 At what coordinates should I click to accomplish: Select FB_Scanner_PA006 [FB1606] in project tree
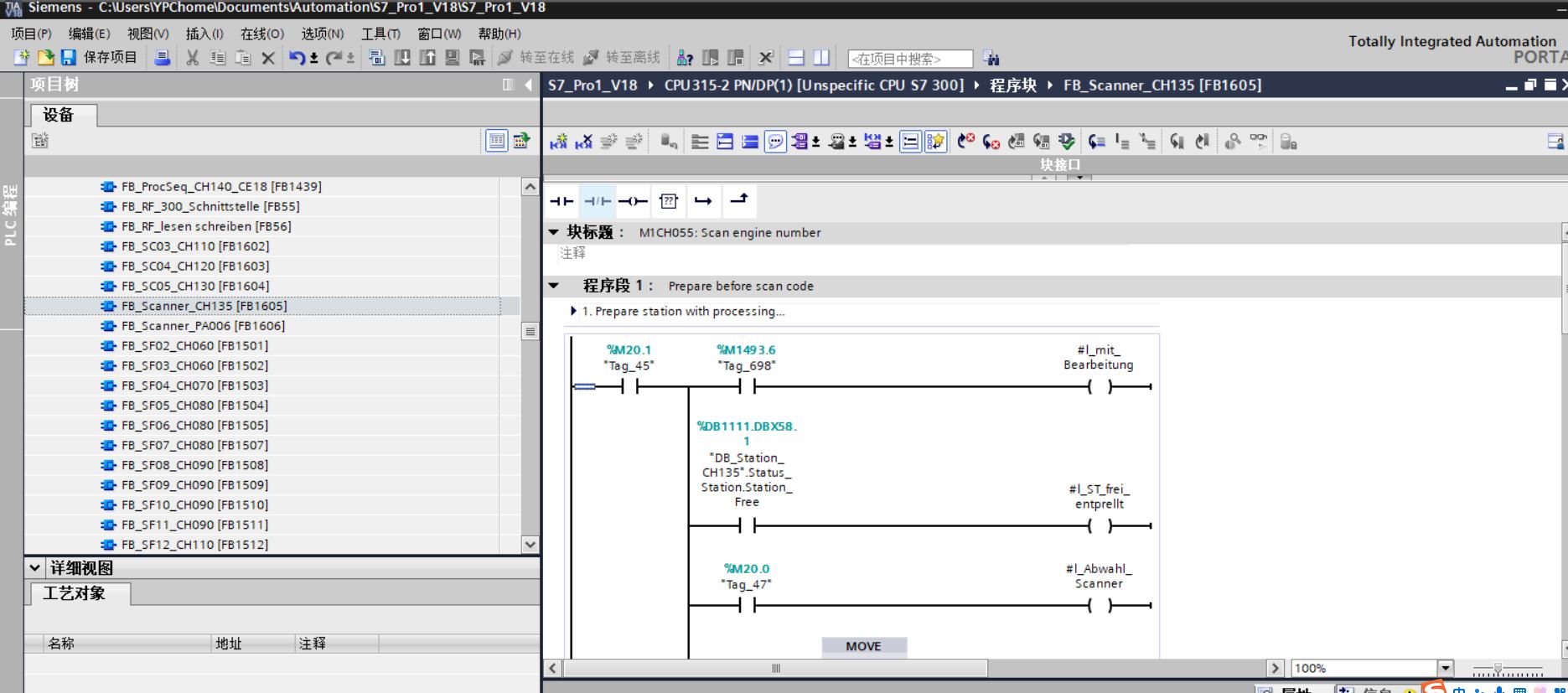(x=203, y=326)
